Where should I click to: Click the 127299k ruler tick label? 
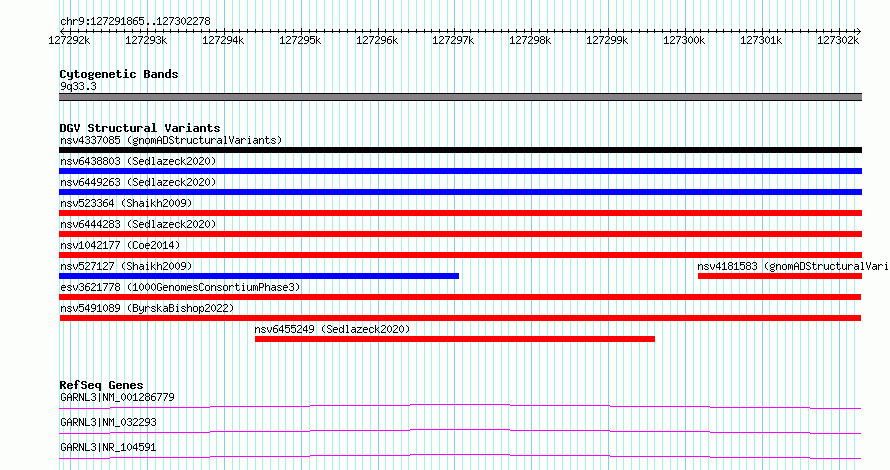point(607,40)
